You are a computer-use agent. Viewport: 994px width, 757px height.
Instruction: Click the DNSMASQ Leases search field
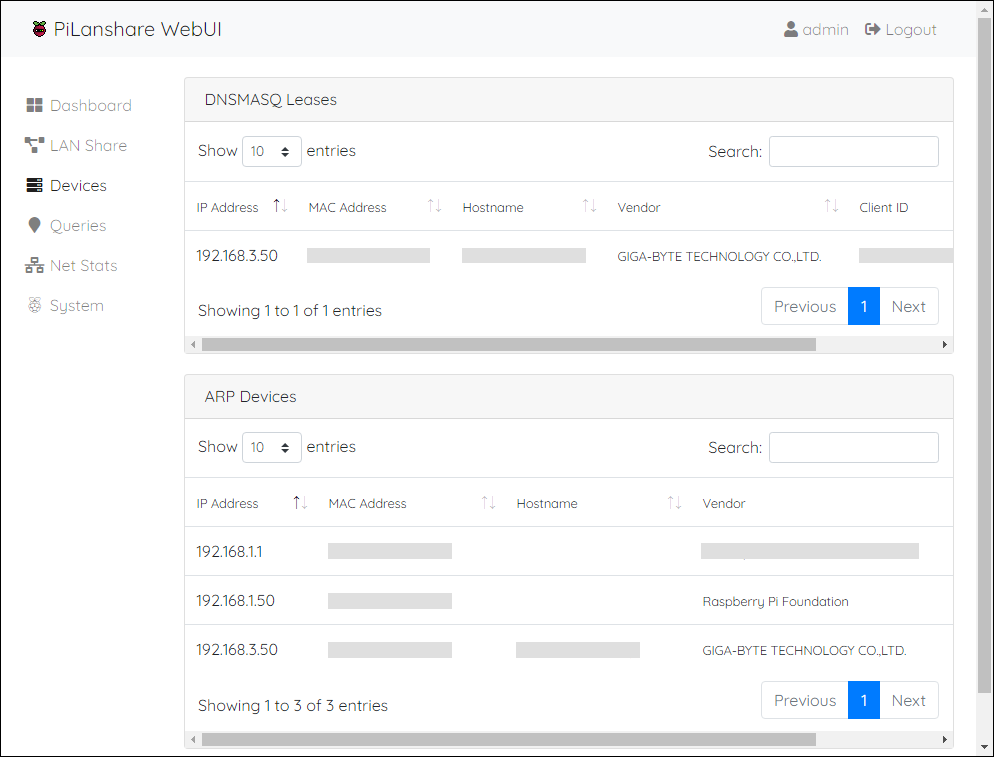853,152
